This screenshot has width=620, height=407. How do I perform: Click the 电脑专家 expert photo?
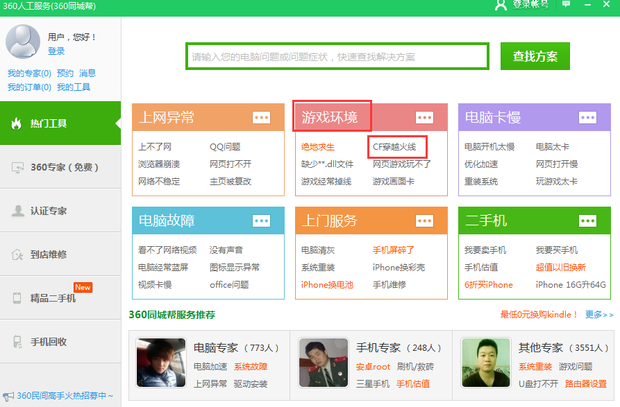point(161,362)
